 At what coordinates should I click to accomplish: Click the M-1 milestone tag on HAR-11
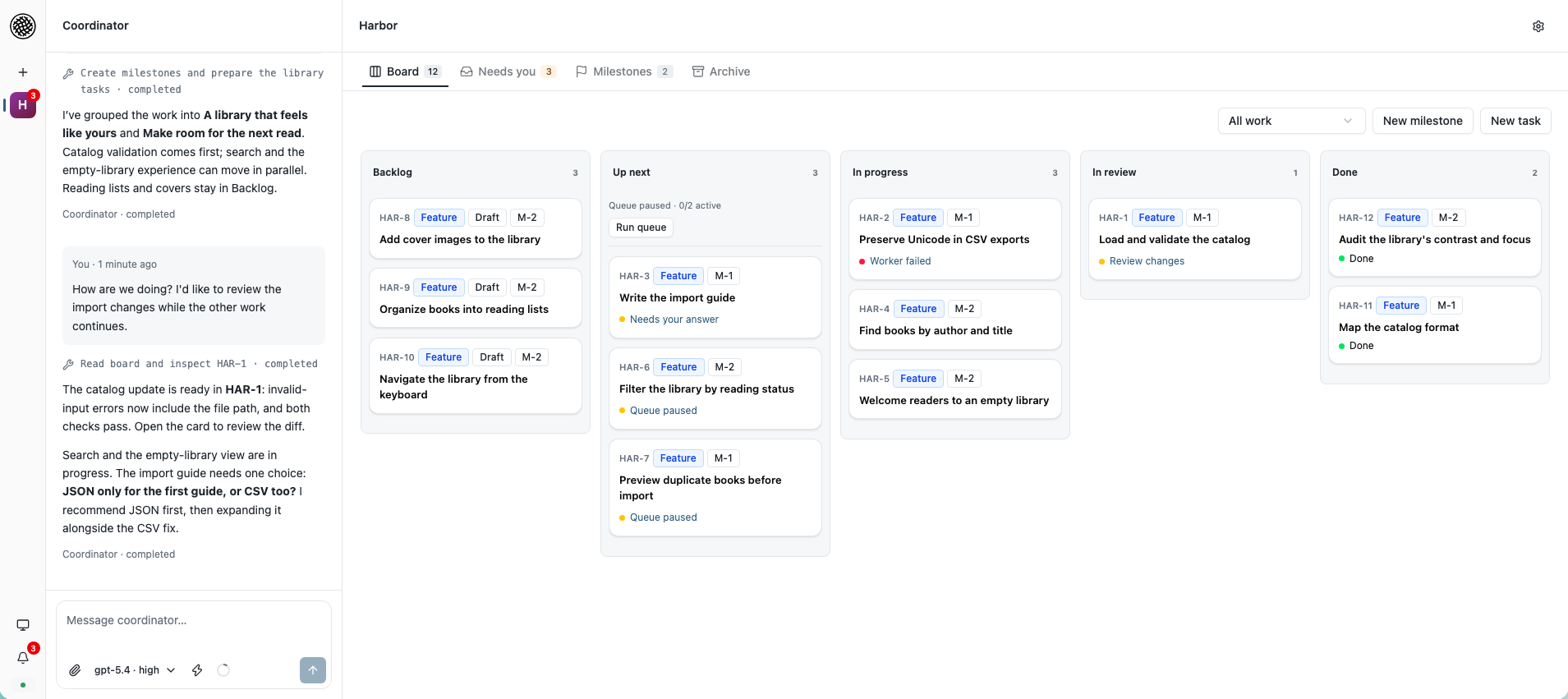(x=1446, y=306)
